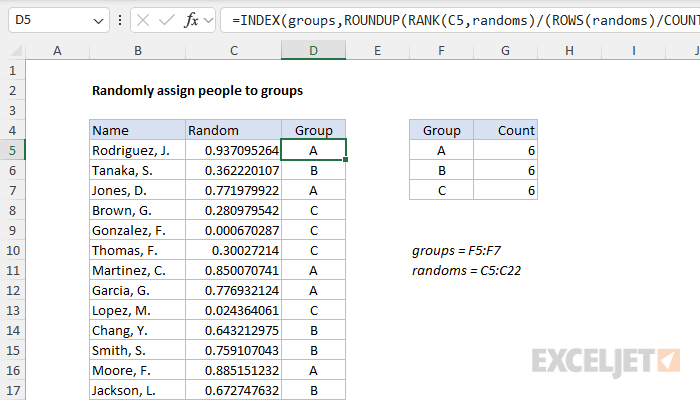Click the 'Group' header in column F

tap(441, 130)
